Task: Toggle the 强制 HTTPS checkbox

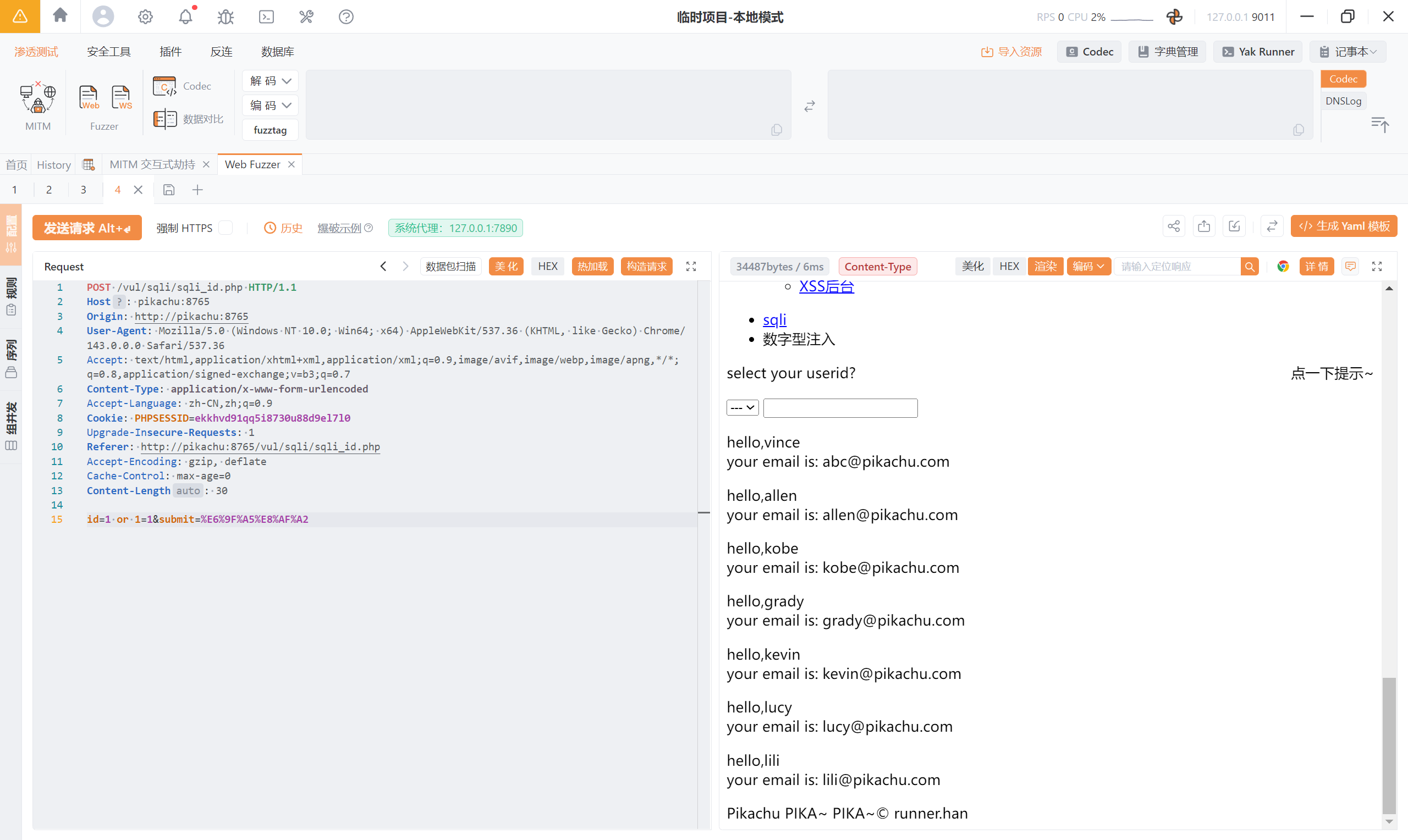Action: tap(226, 228)
